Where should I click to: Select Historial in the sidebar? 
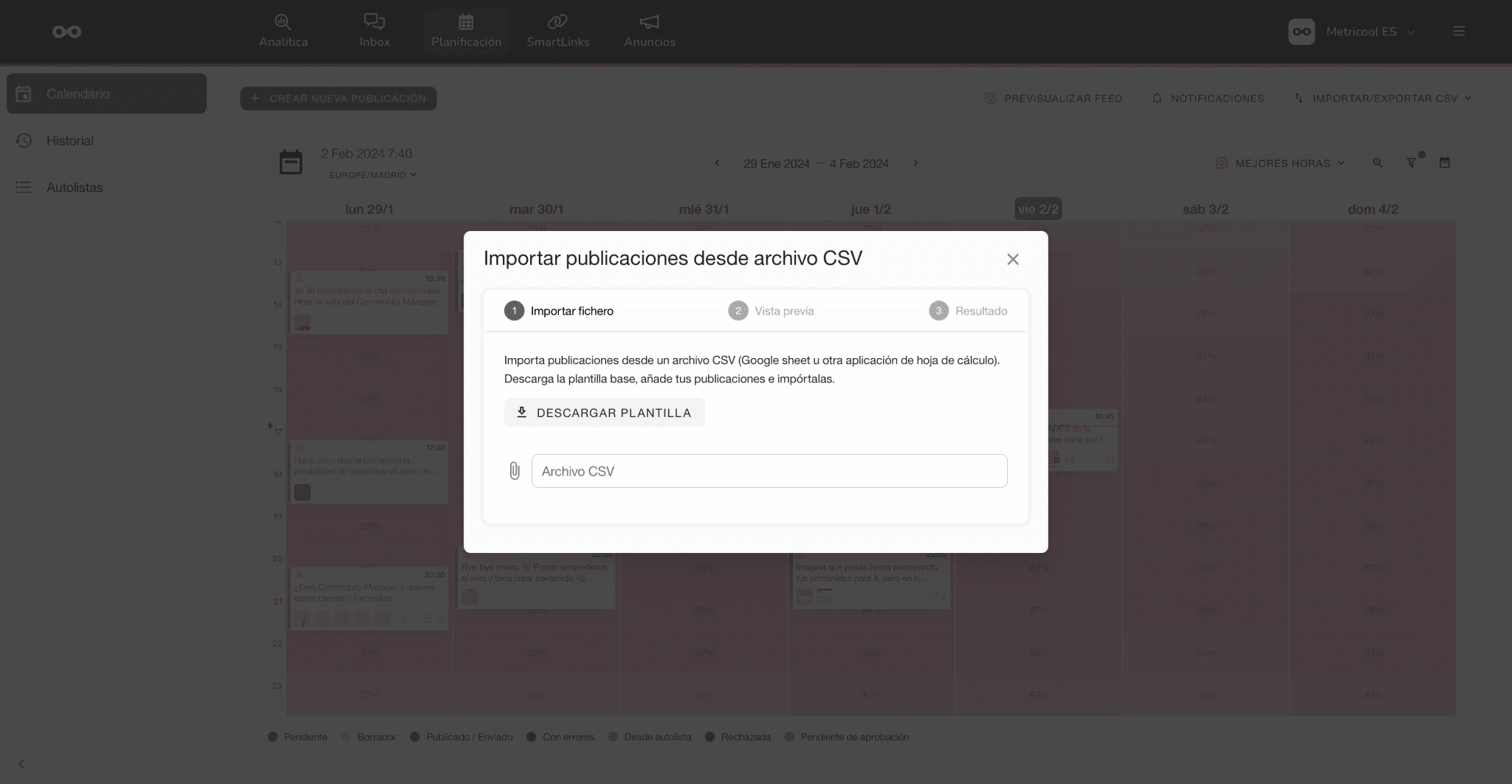(70, 140)
